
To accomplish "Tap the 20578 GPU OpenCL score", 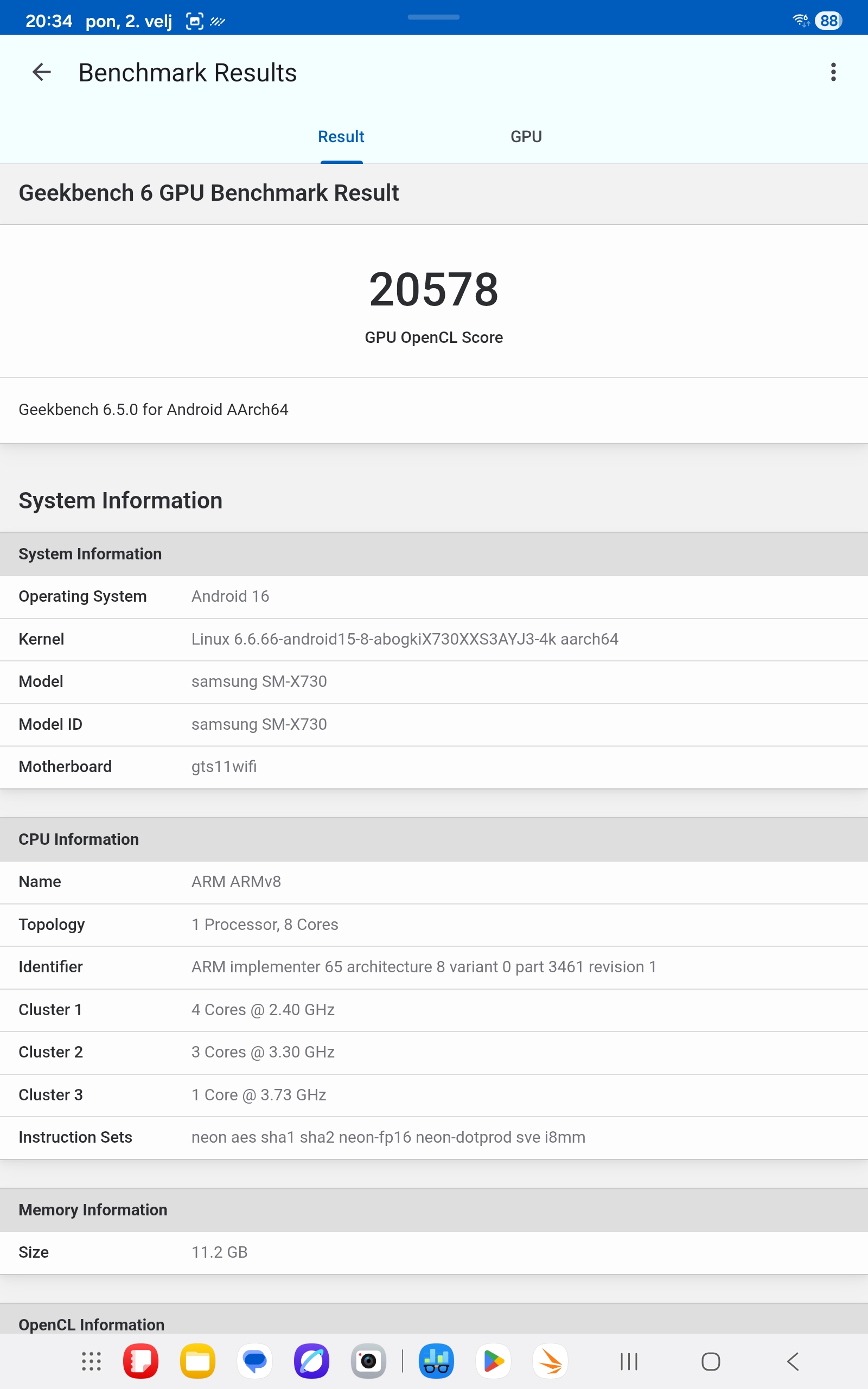I will 433,290.
